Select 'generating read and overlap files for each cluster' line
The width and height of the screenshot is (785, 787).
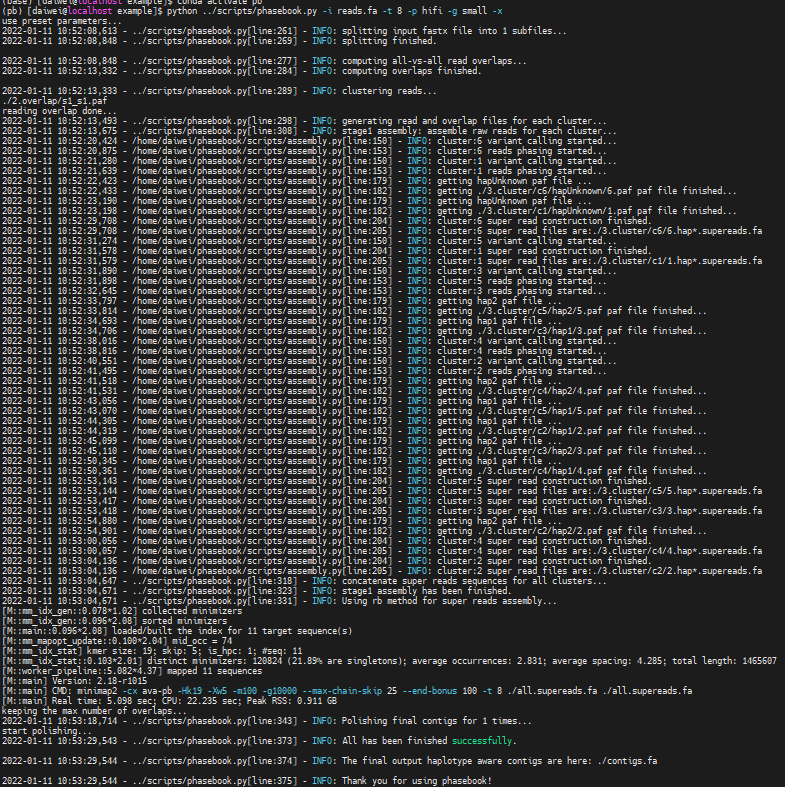pos(304,121)
